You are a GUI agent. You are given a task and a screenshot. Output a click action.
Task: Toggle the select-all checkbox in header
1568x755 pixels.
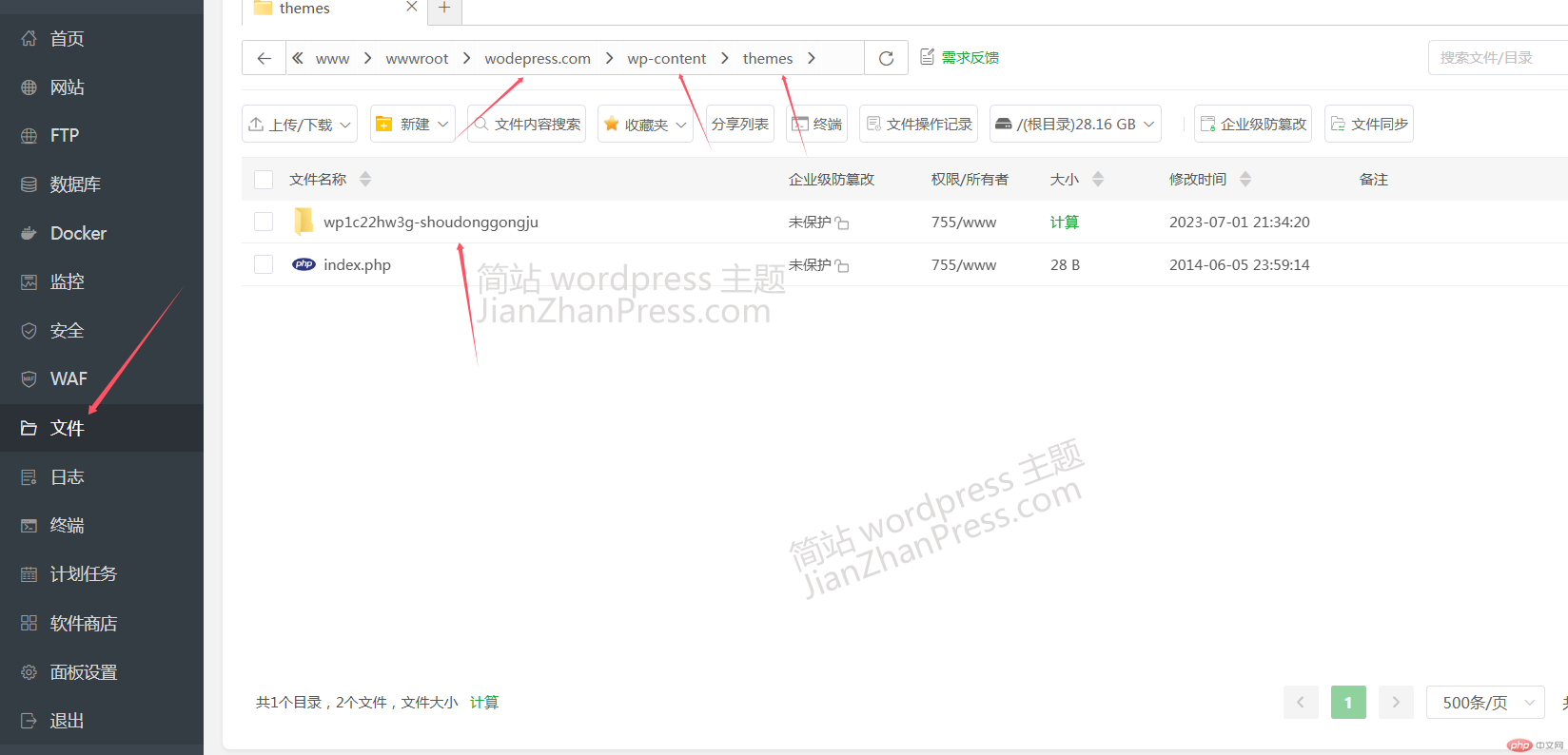[x=264, y=180]
